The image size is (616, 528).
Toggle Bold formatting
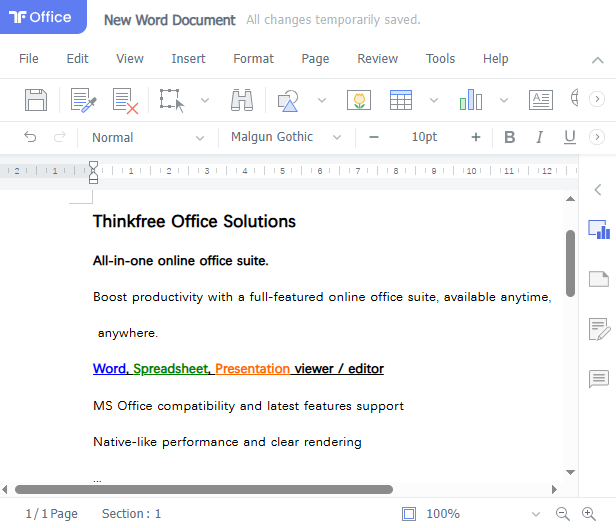pyautogui.click(x=510, y=137)
